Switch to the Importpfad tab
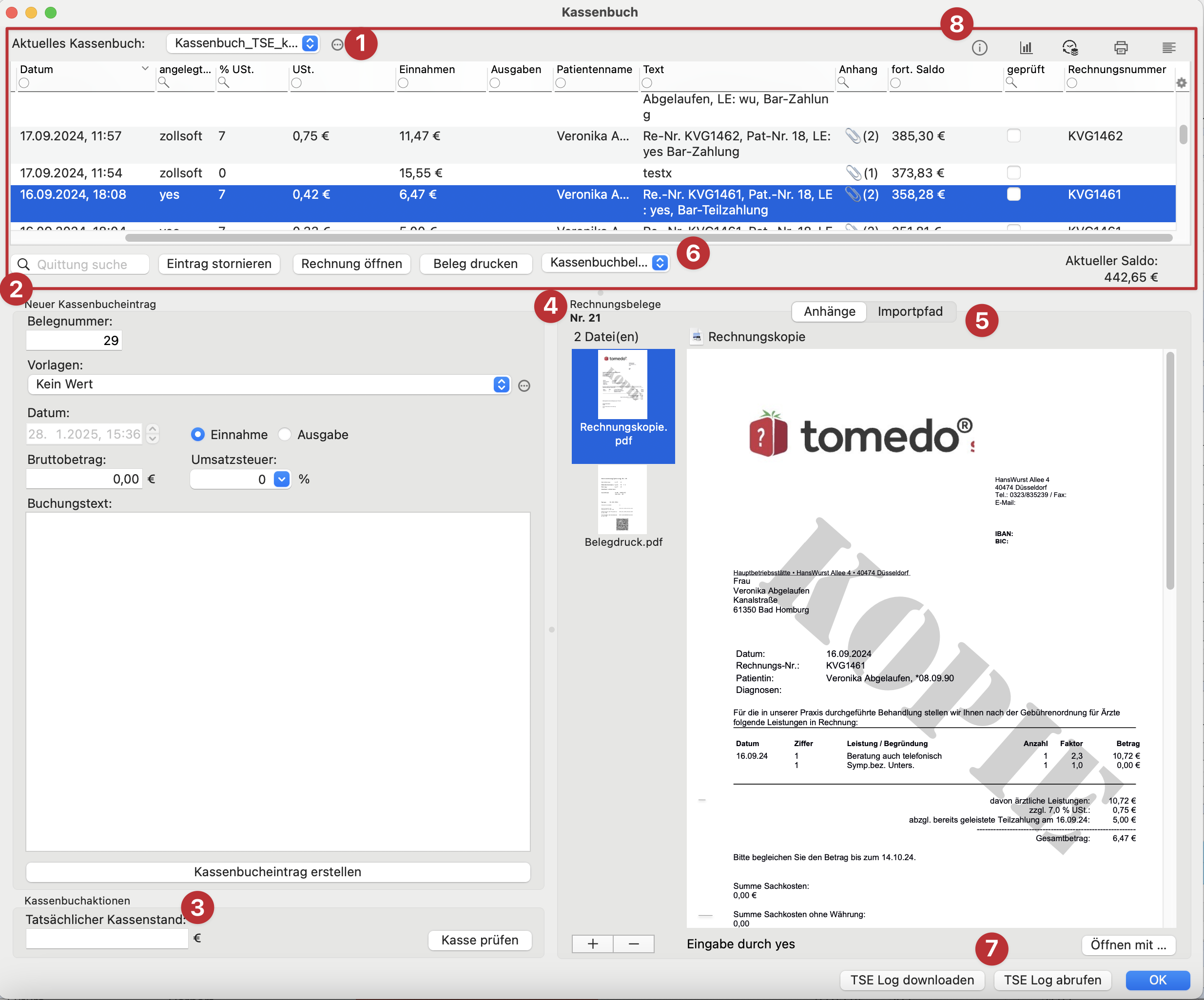The height and width of the screenshot is (1000, 1204). [910, 312]
